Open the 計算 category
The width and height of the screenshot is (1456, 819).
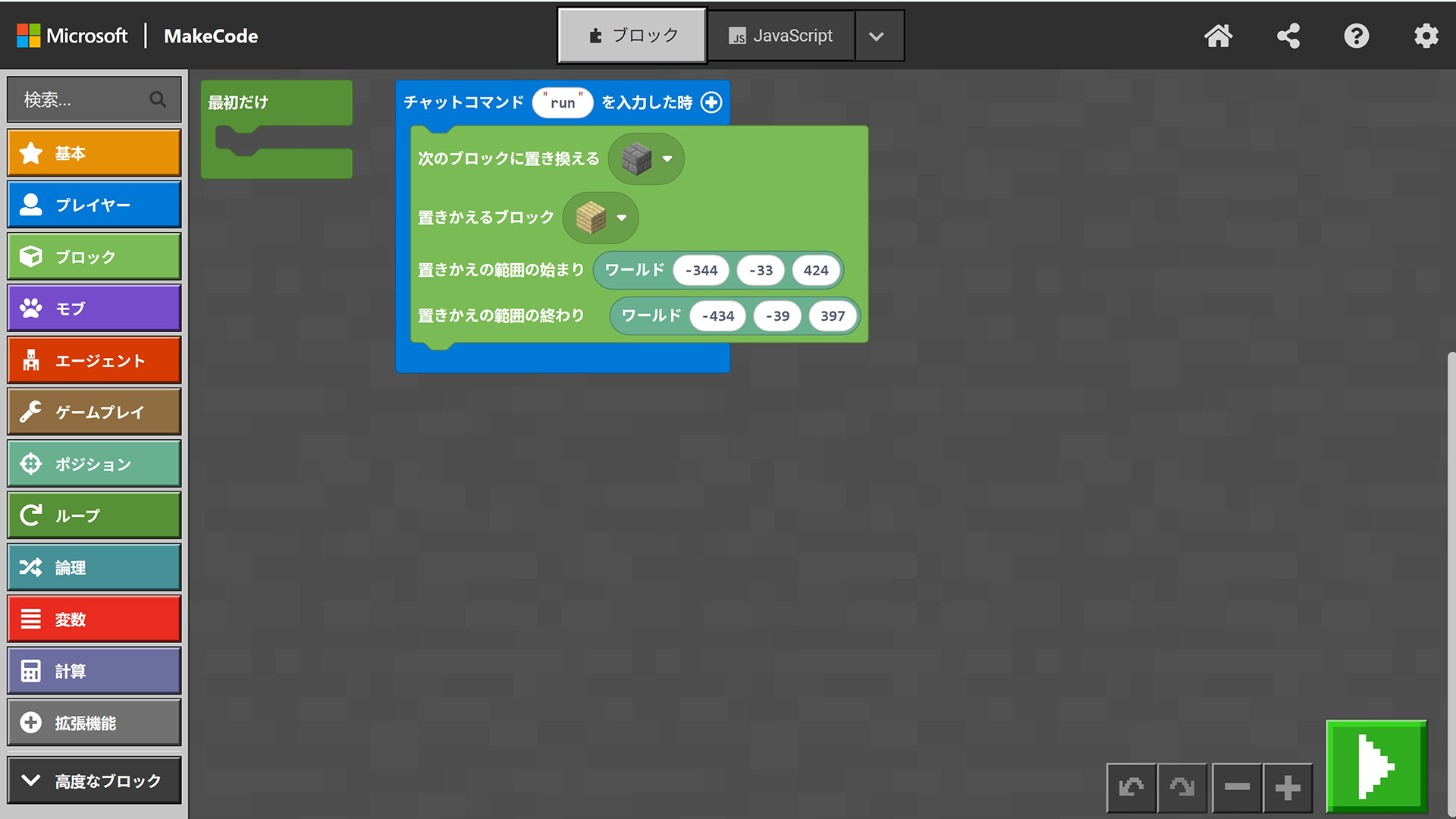click(x=94, y=671)
